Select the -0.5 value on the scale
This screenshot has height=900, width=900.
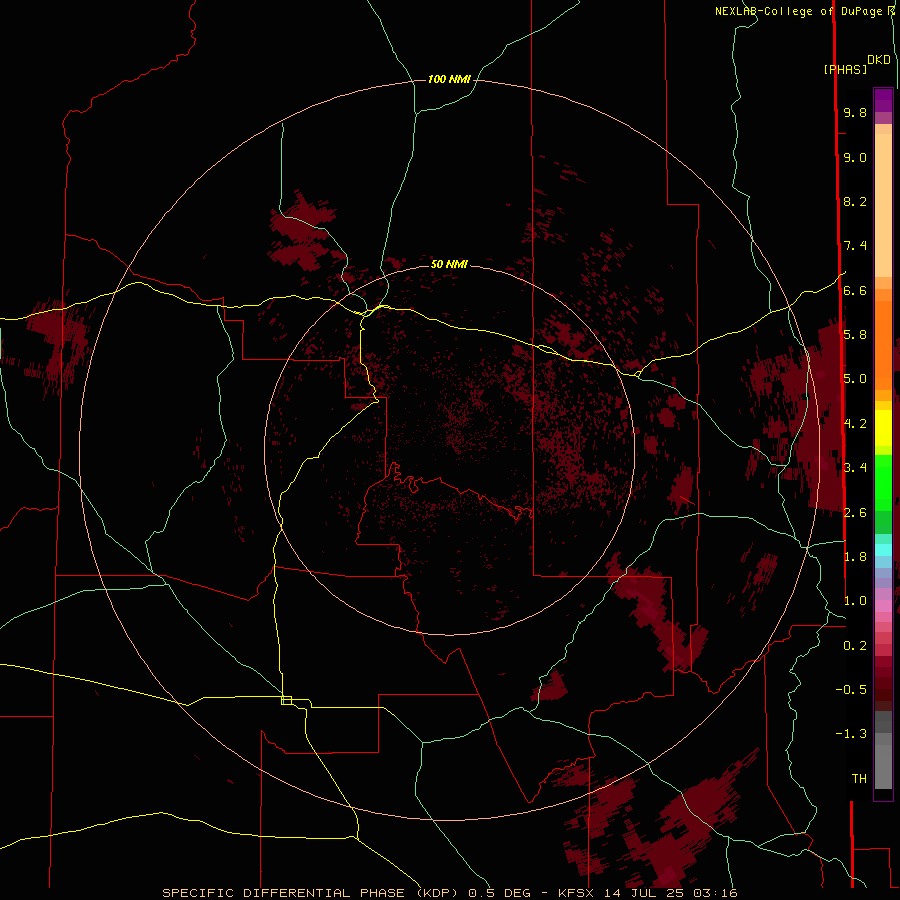tap(851, 690)
